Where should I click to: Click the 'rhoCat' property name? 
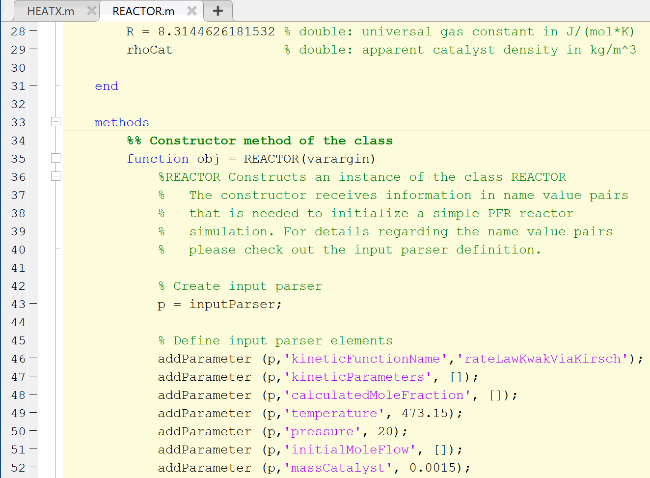149,50
